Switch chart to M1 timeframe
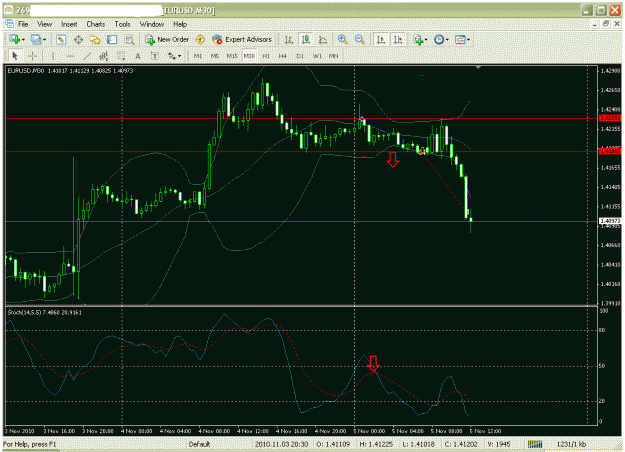 (x=198, y=56)
